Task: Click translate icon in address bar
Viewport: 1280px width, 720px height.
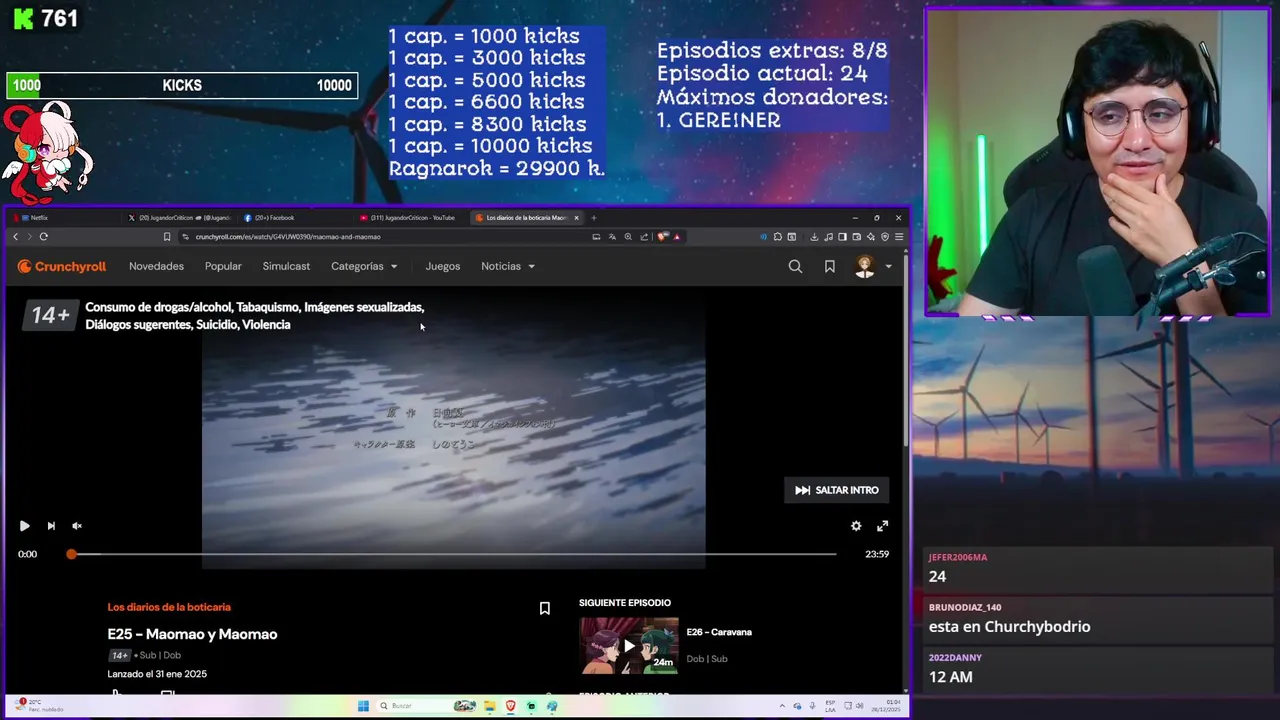Action: click(612, 237)
